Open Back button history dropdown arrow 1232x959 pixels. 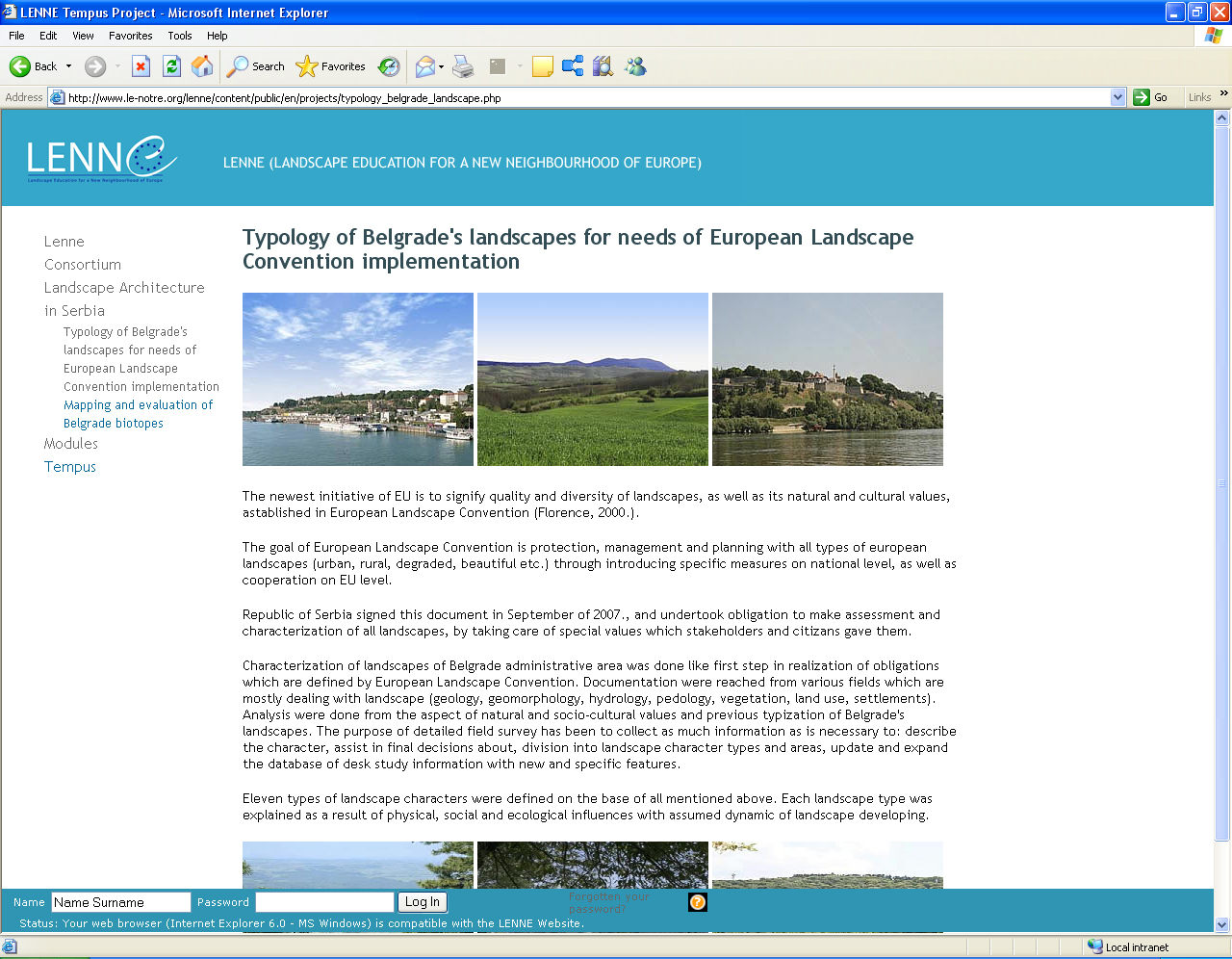point(68,66)
